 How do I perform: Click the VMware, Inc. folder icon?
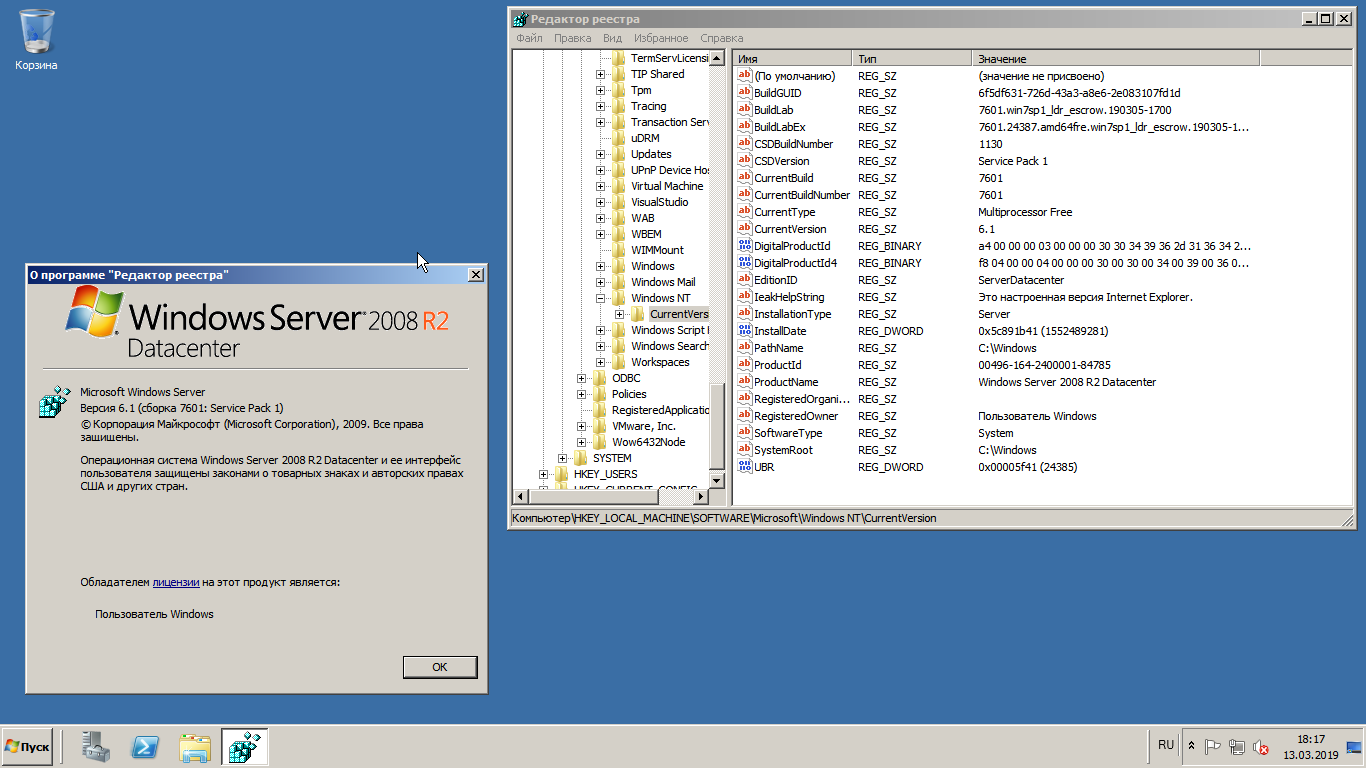(600, 426)
